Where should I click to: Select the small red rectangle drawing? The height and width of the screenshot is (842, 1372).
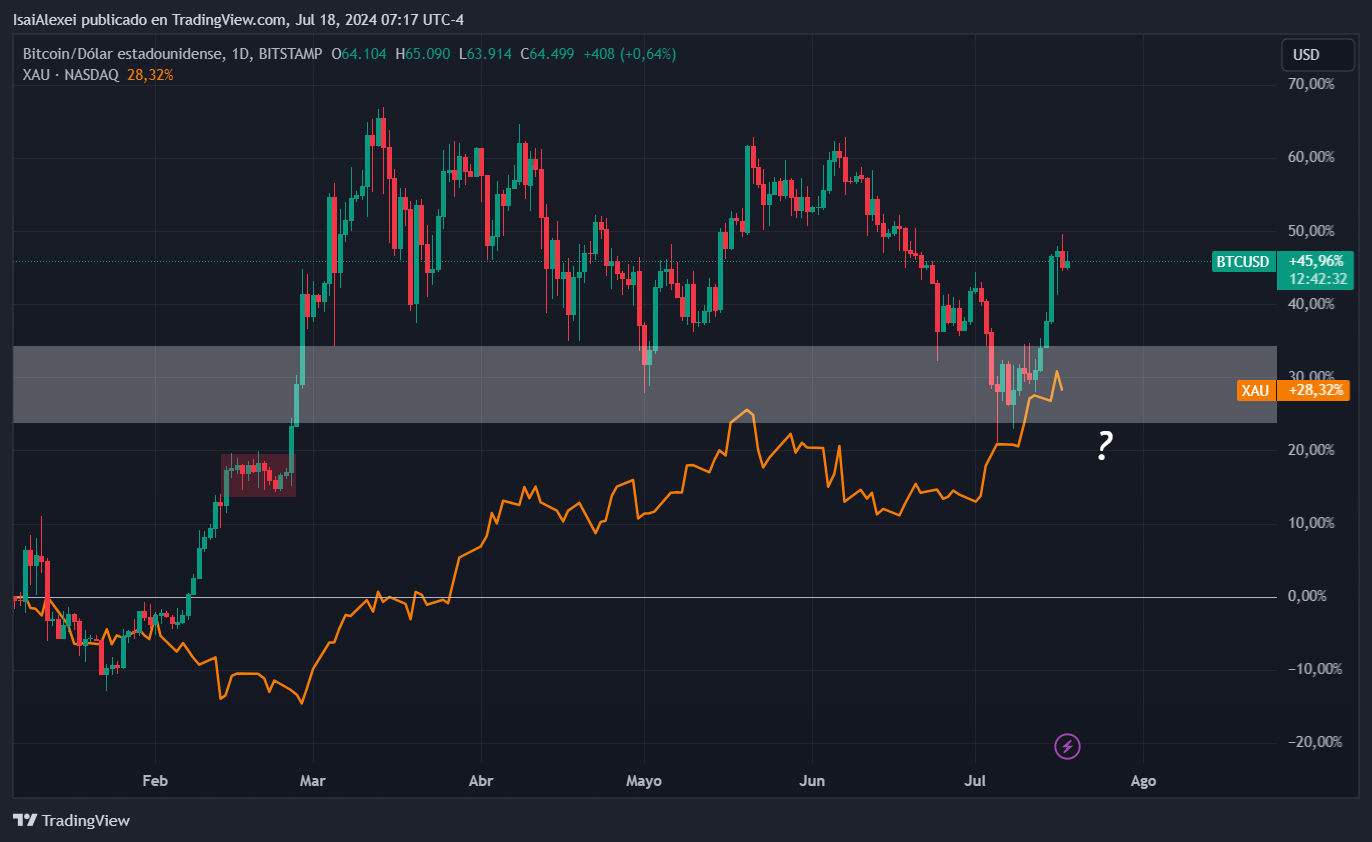click(x=258, y=475)
